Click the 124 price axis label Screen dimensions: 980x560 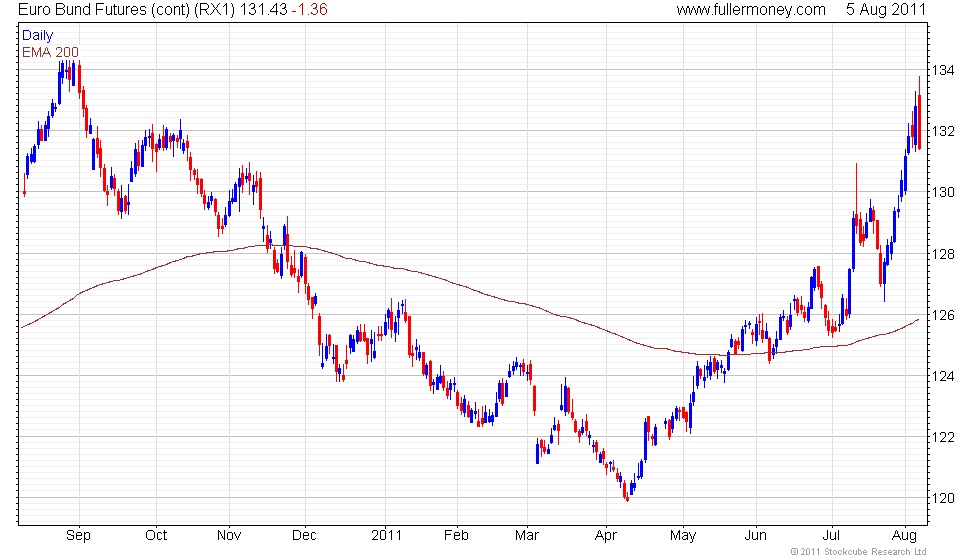pyautogui.click(x=943, y=376)
